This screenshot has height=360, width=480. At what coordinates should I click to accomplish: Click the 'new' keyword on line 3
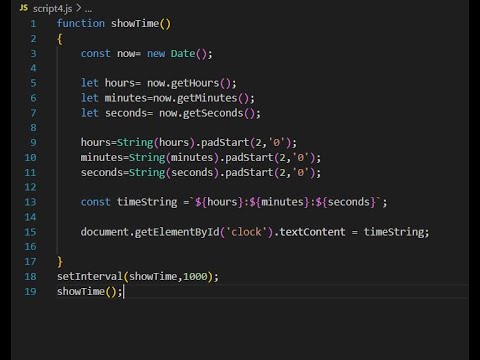(156, 53)
